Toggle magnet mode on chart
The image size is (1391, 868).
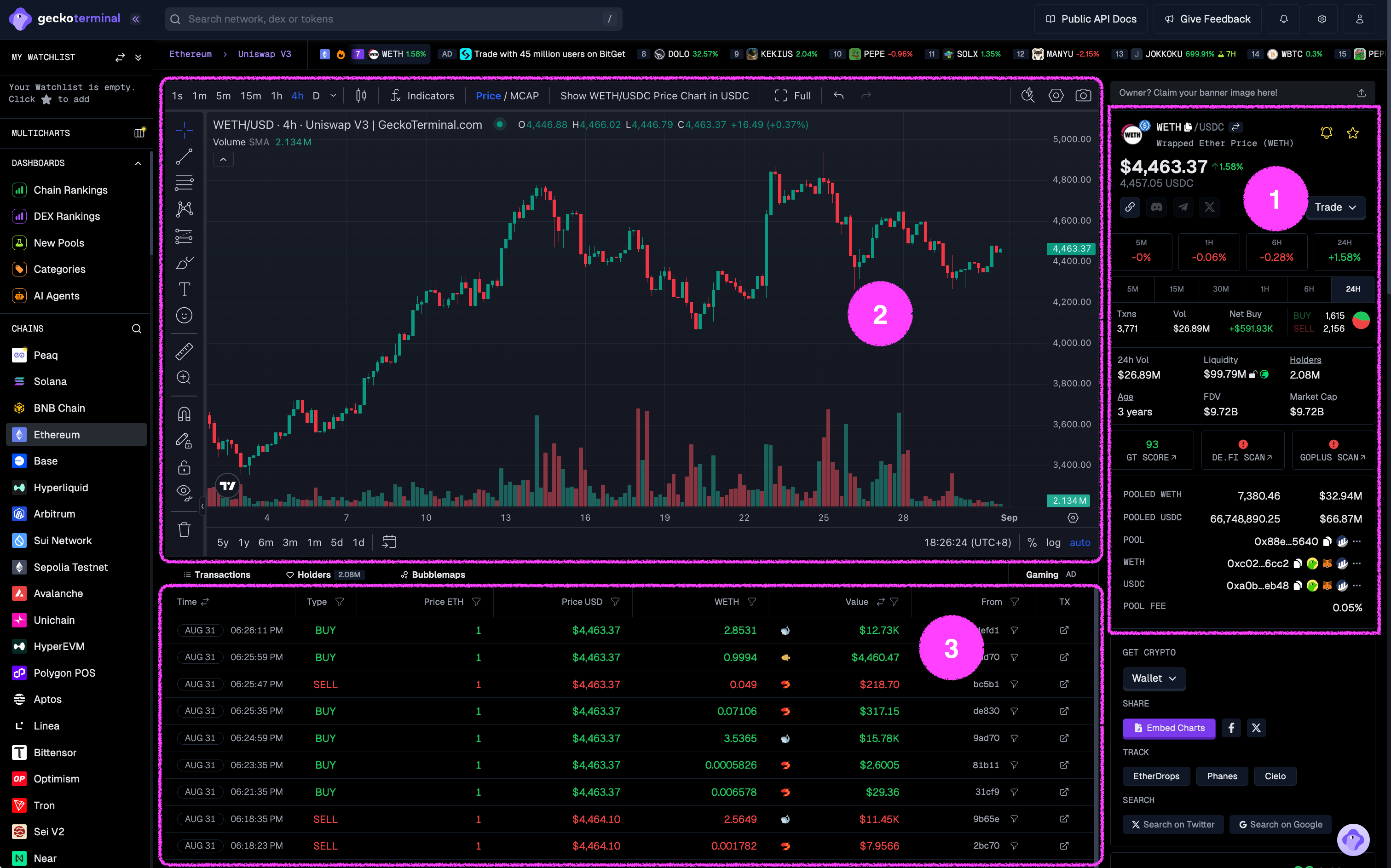point(184,414)
